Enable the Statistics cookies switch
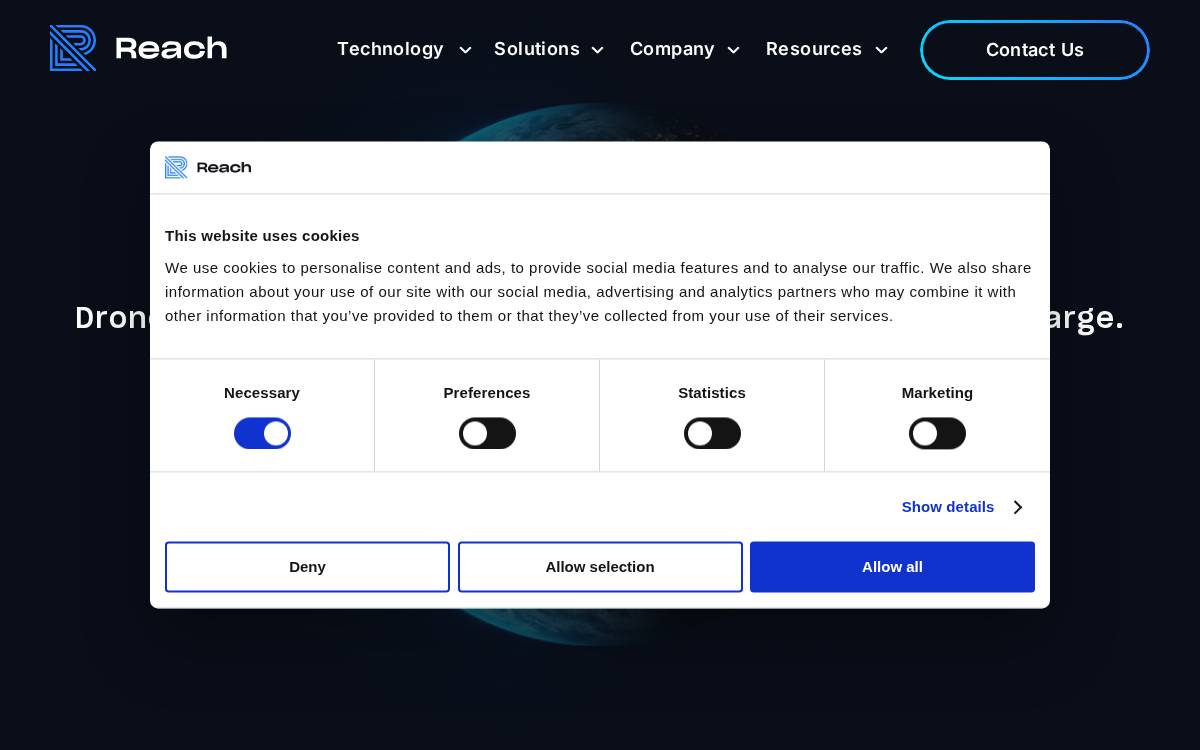 tap(712, 434)
